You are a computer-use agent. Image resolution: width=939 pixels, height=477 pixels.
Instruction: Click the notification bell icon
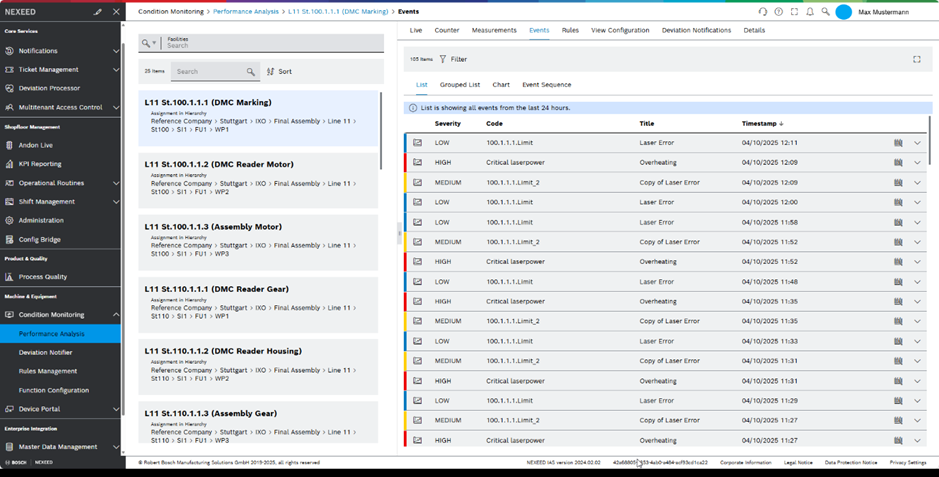pos(810,12)
